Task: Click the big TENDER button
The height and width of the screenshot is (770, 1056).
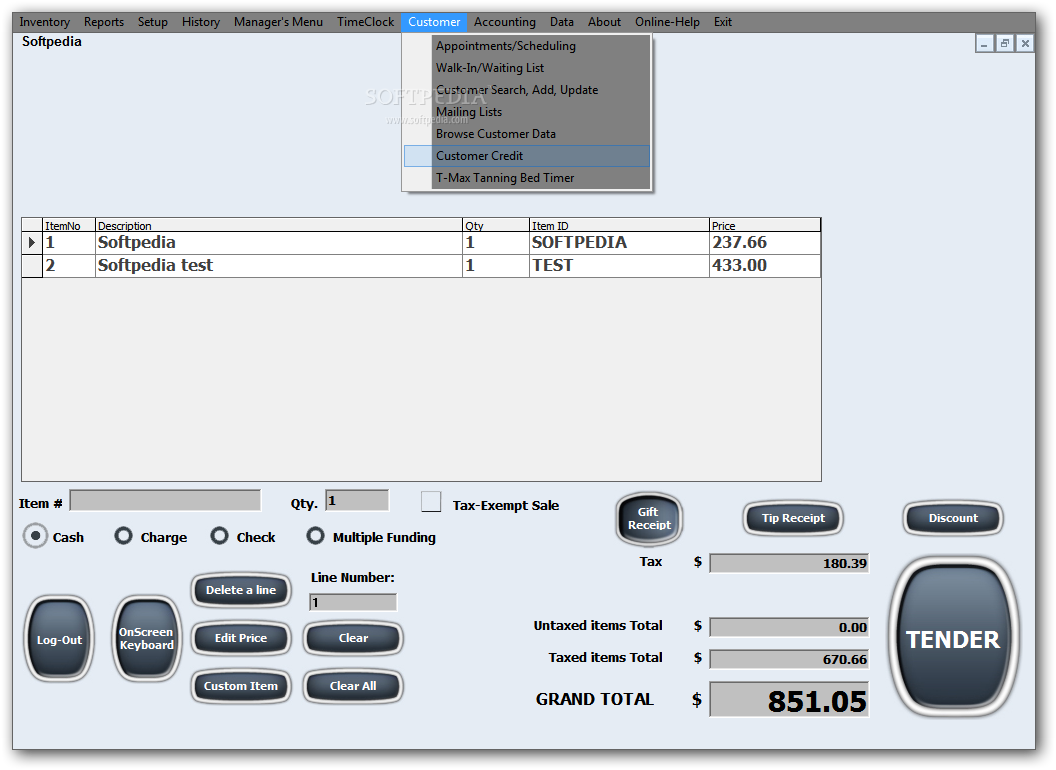Action: point(953,639)
